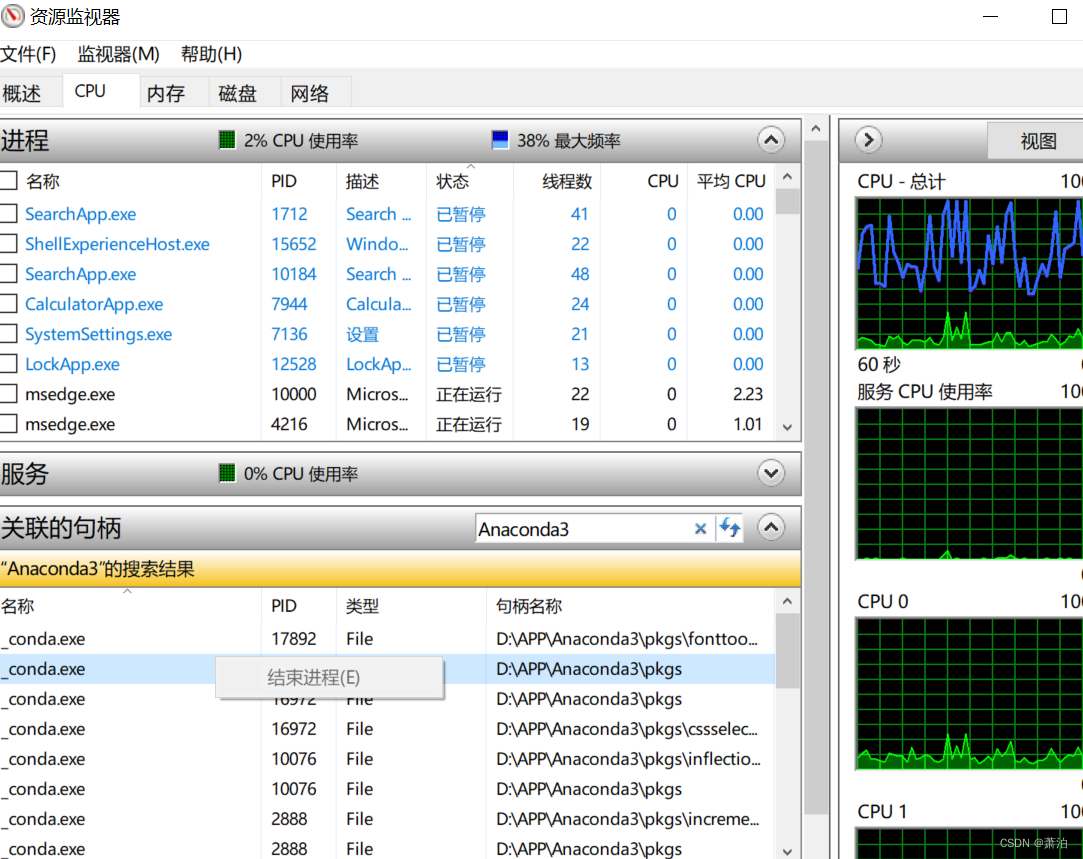
Task: Select LockApp.exe process name
Action: (x=73, y=364)
